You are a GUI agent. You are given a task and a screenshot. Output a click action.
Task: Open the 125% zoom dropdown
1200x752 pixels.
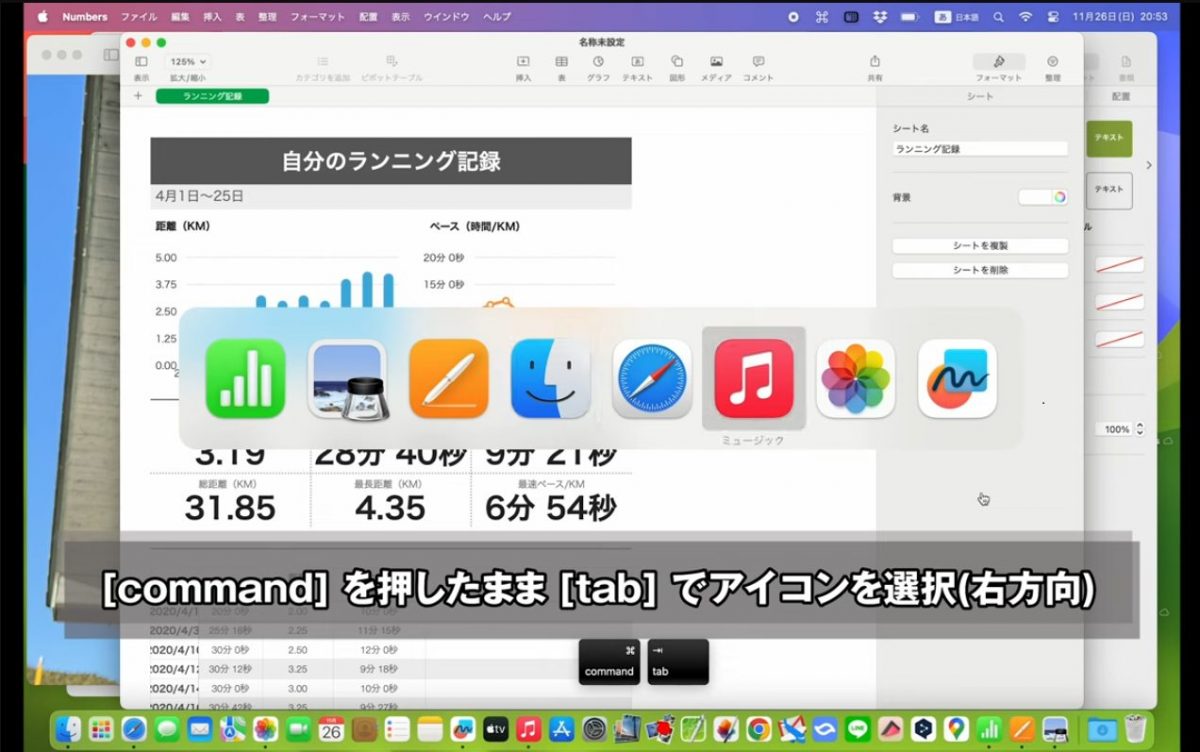click(x=187, y=61)
